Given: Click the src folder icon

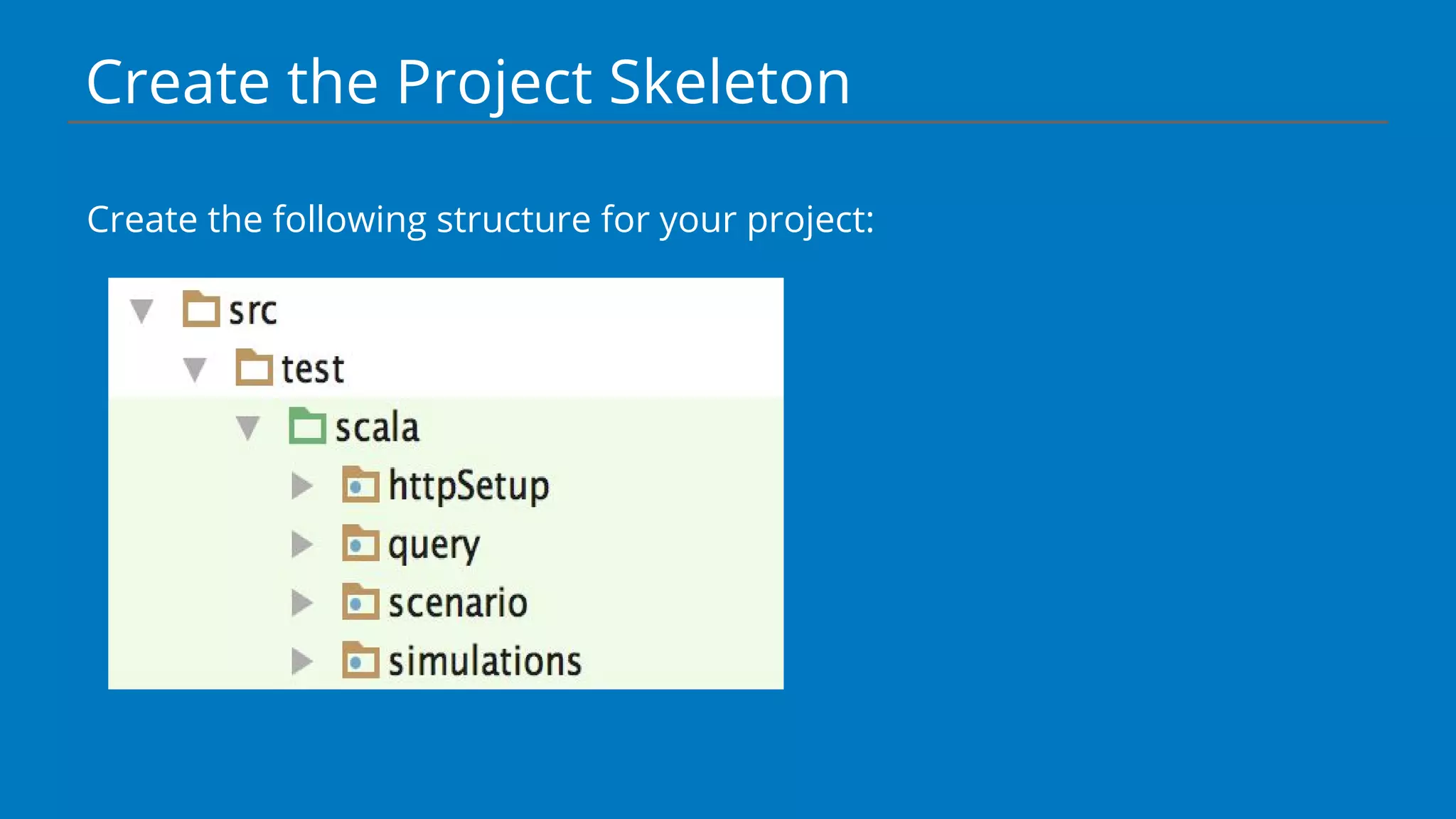Looking at the screenshot, I should [x=201, y=309].
